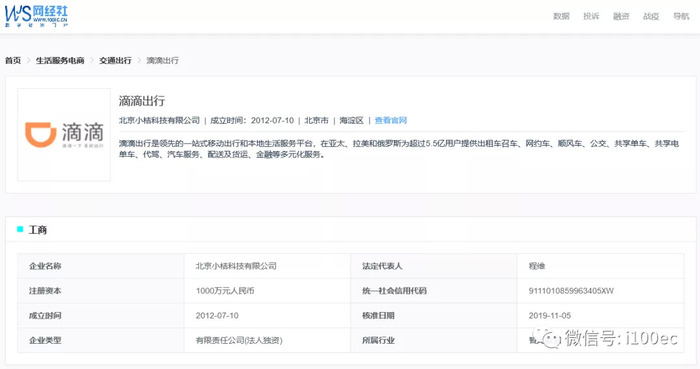Select 战疫 in the top navigation

[x=651, y=17]
